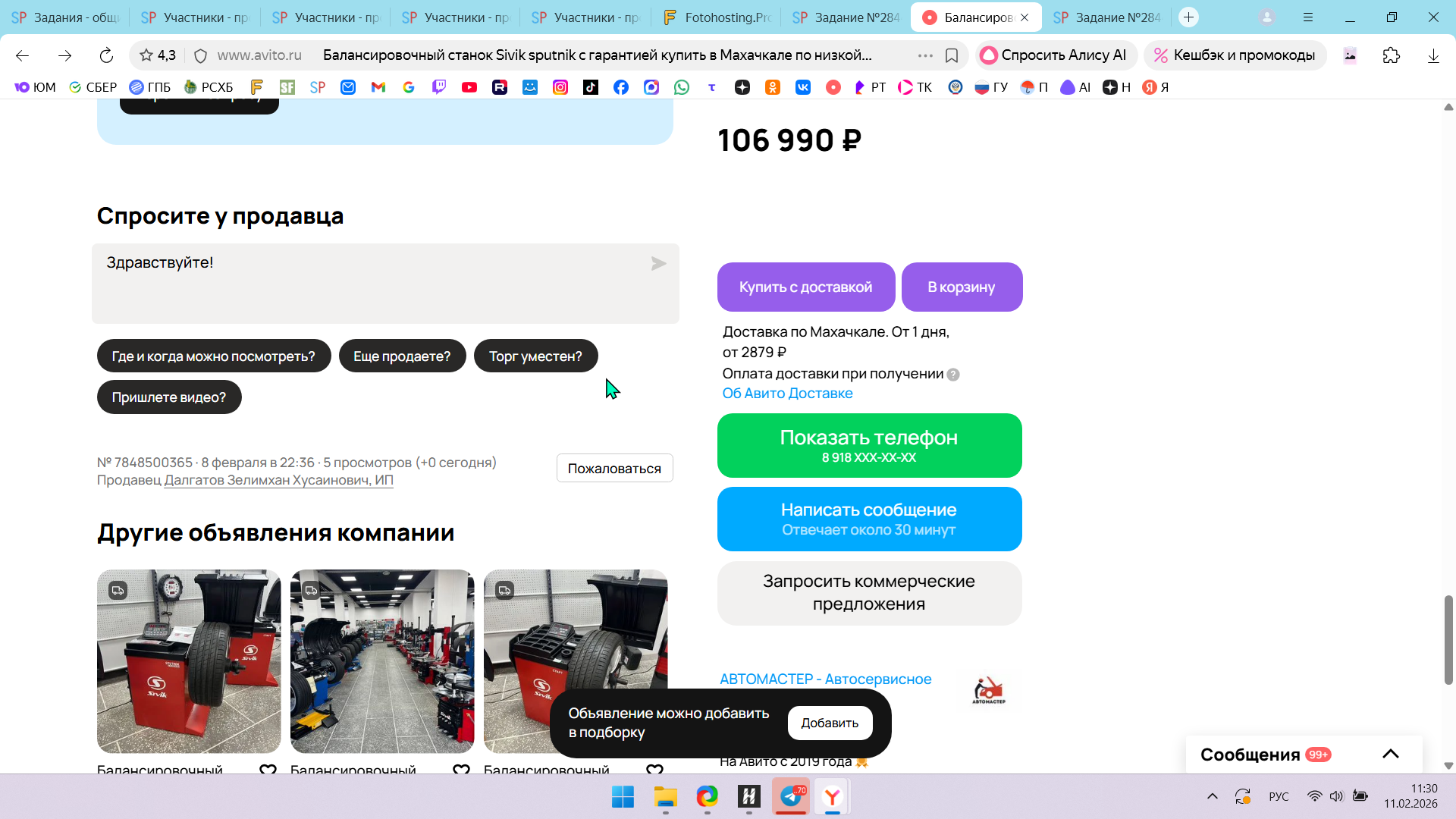This screenshot has width=1456, height=819.
Task: Reload the page with the refresh icon
Action: pos(106,55)
